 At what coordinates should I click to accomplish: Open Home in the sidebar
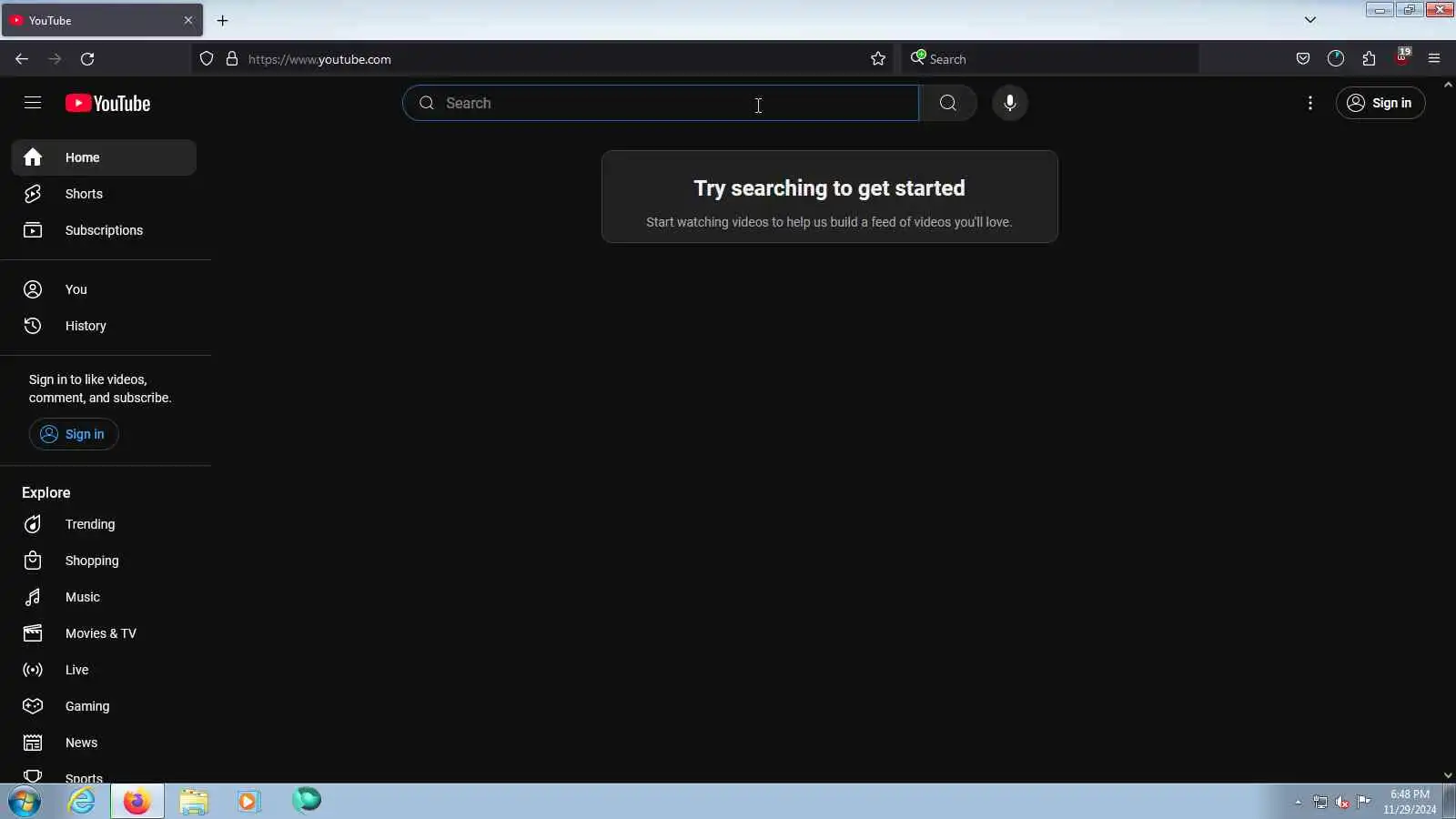tap(104, 157)
